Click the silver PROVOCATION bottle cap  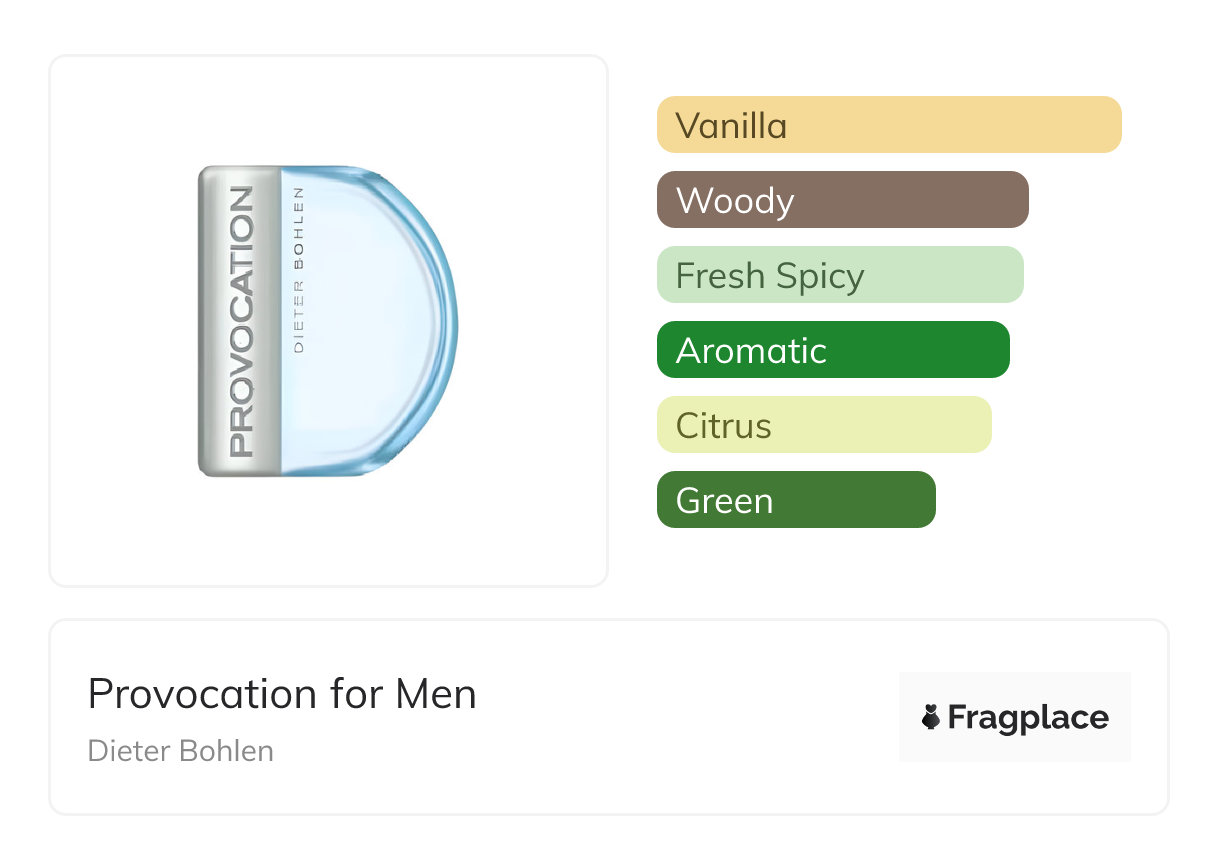click(238, 321)
